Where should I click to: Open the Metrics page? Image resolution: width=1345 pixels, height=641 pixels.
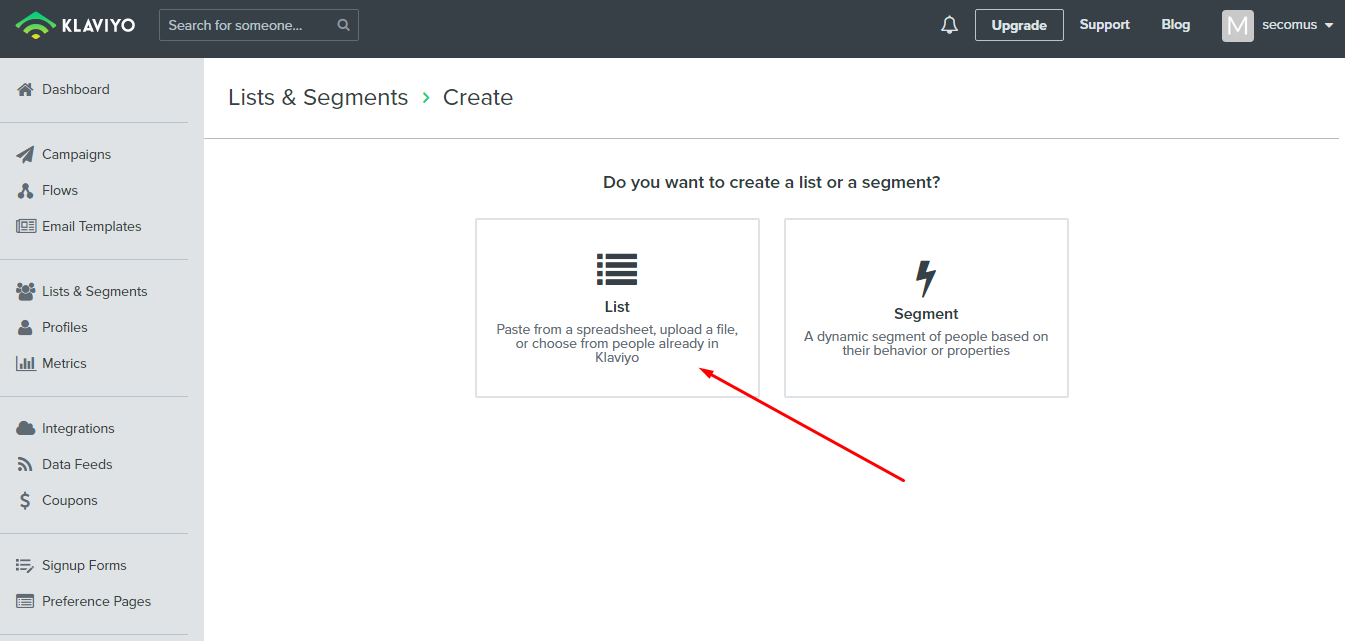pyautogui.click(x=64, y=363)
